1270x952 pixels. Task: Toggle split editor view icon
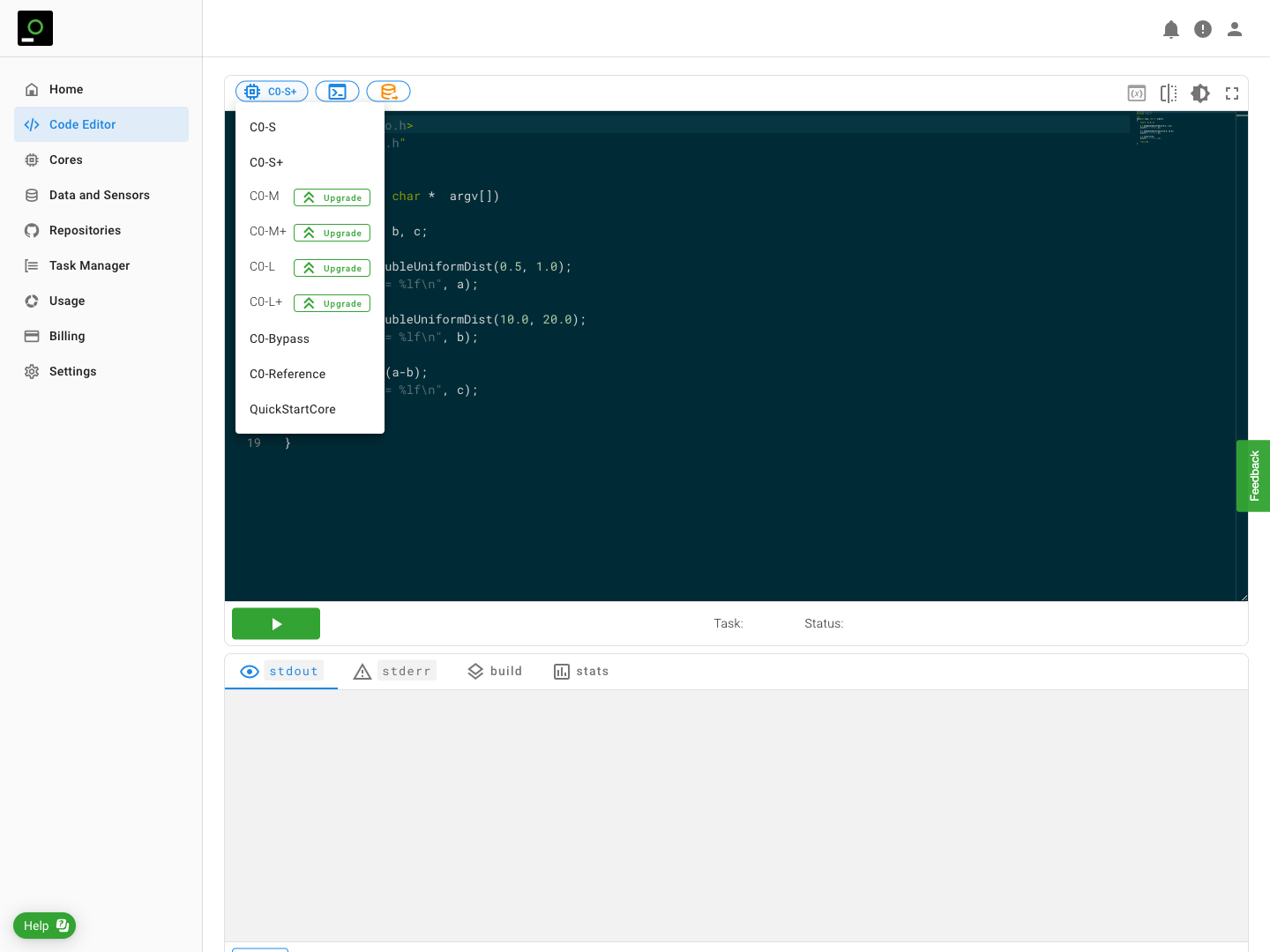[1168, 93]
